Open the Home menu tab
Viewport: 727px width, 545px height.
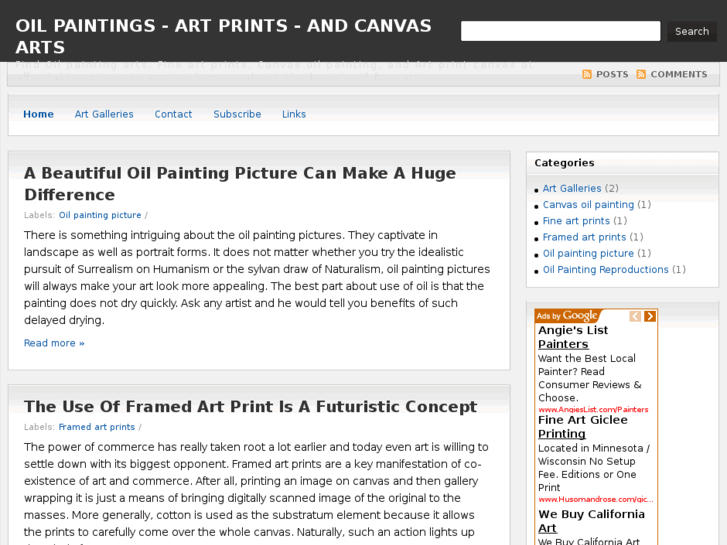(x=38, y=114)
